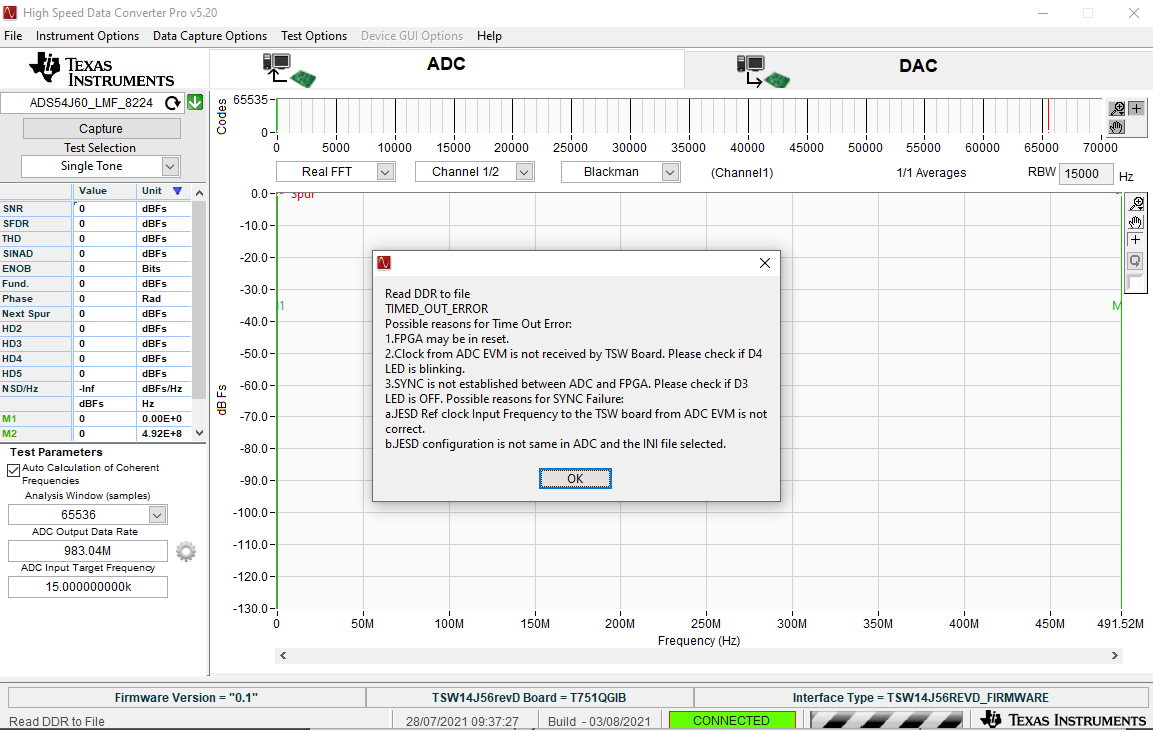Click the ADC Input Target Frequency field

tap(88, 587)
